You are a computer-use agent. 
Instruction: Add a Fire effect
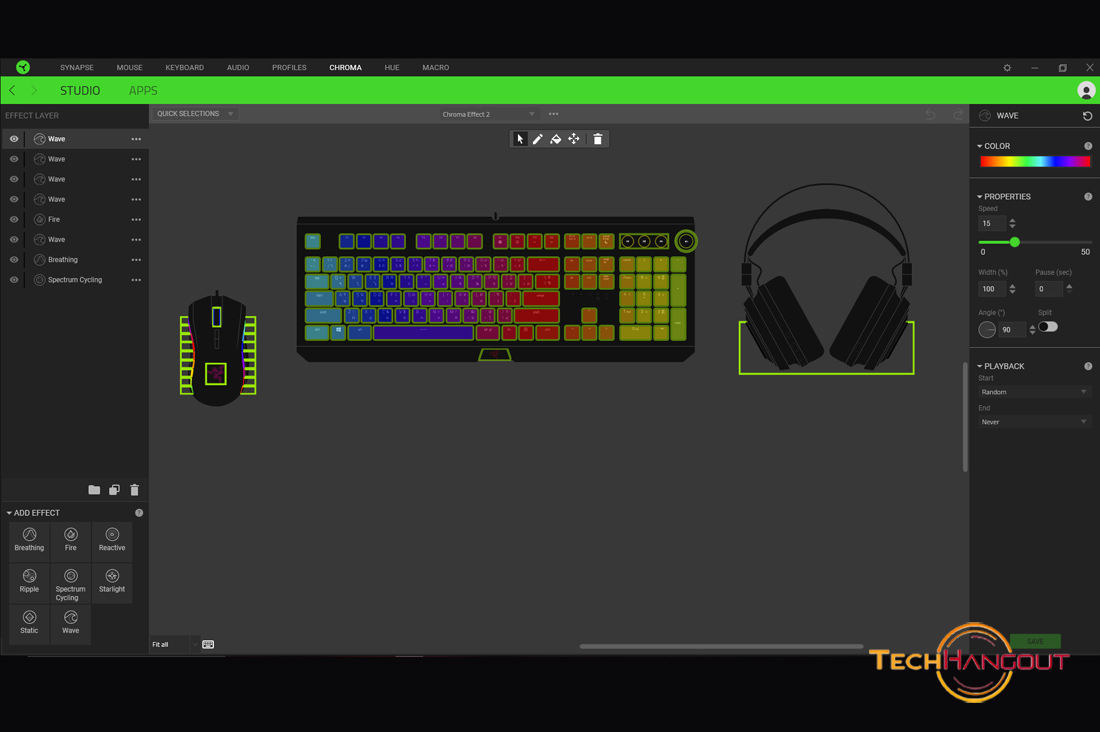(x=71, y=540)
